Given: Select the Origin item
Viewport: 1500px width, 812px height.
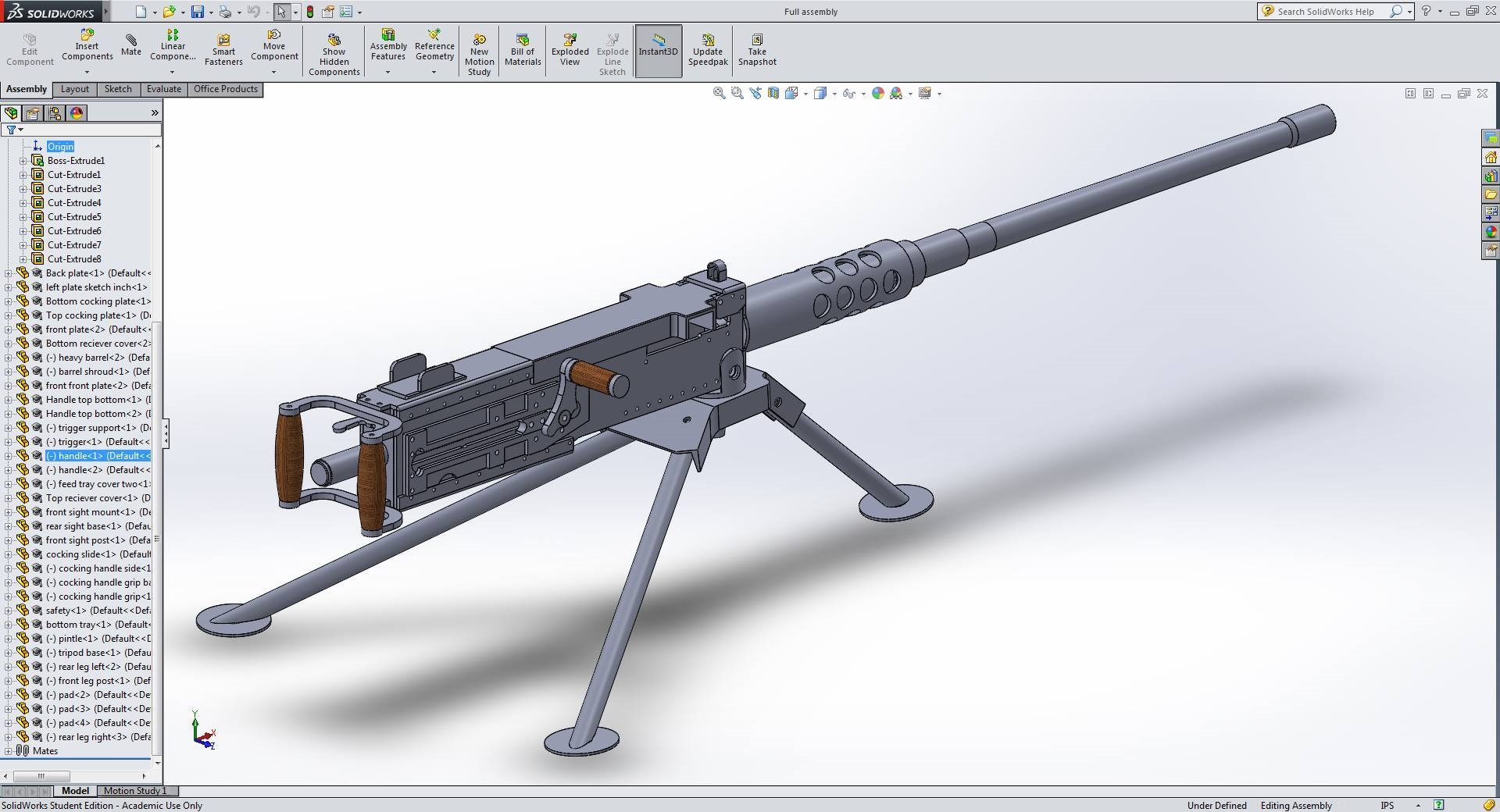Looking at the screenshot, I should (x=60, y=147).
